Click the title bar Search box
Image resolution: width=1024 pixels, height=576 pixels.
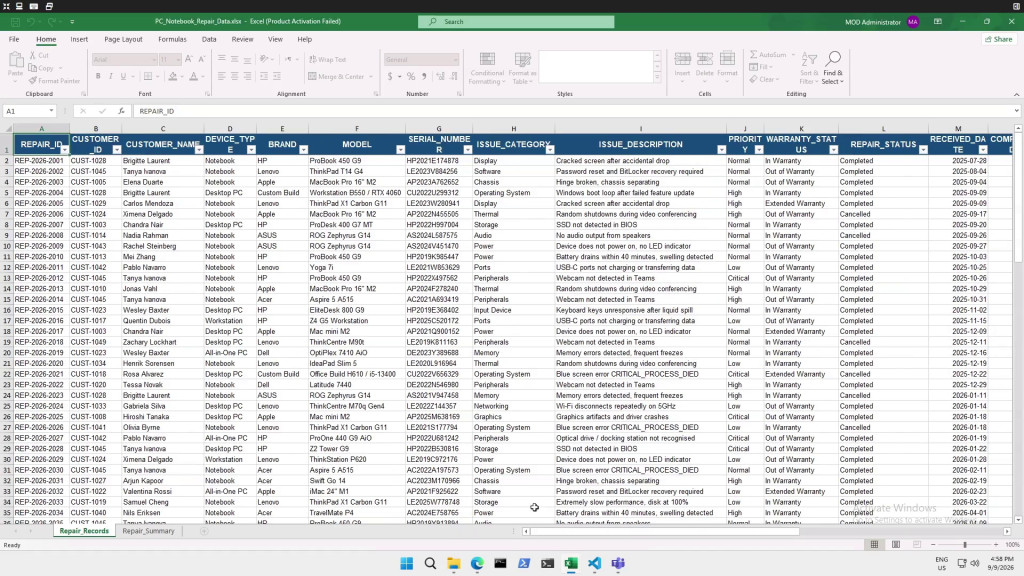click(516, 22)
